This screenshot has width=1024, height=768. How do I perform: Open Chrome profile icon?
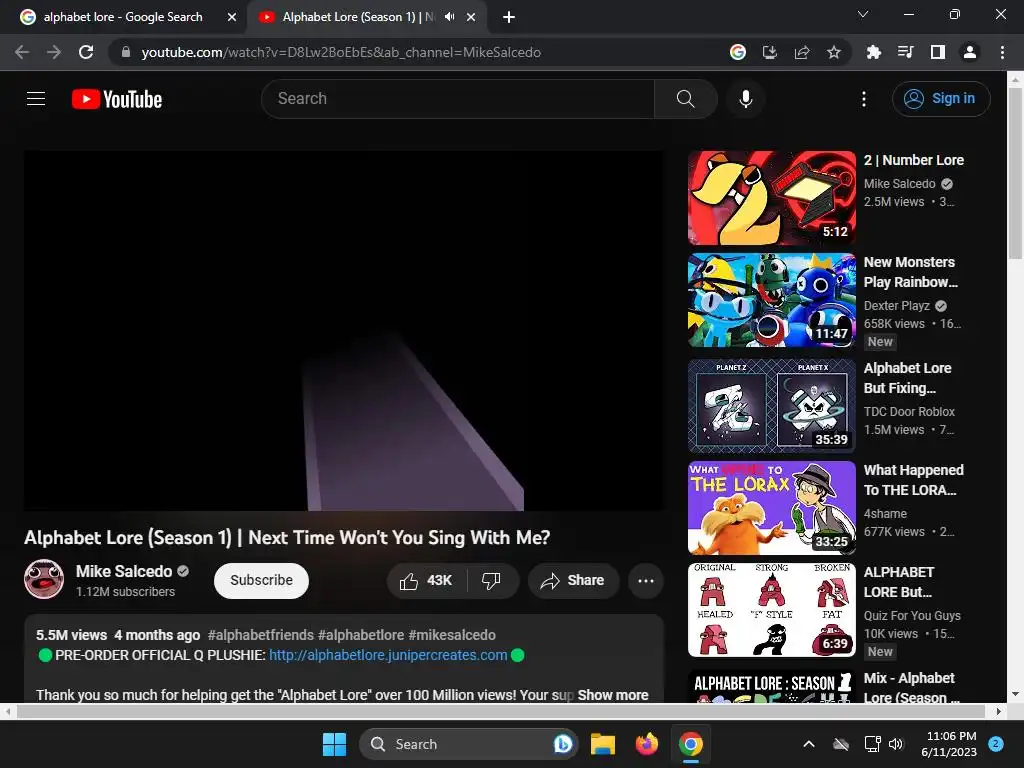coord(970,52)
